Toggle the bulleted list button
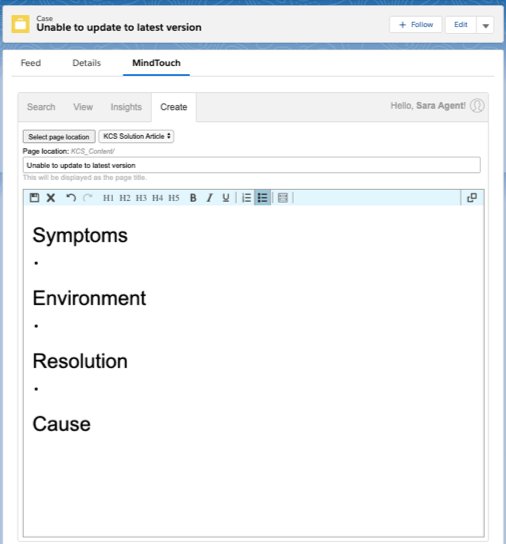The width and height of the screenshot is (506, 544). click(262, 197)
